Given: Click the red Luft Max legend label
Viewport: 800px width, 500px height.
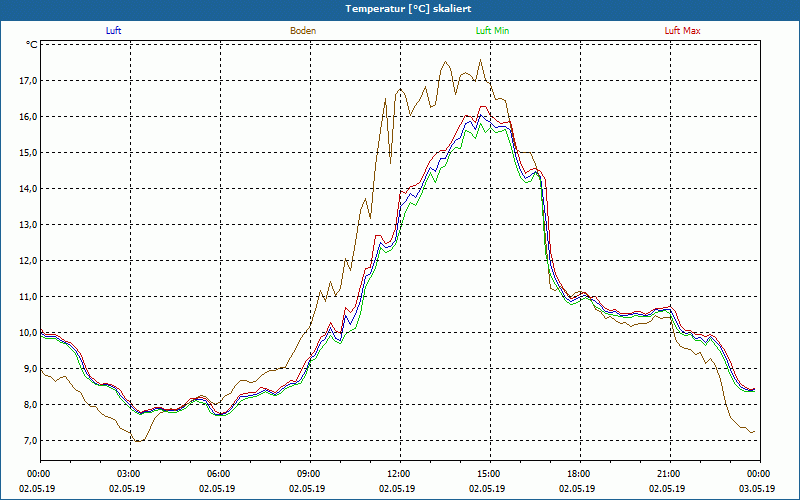Looking at the screenshot, I should tap(682, 31).
